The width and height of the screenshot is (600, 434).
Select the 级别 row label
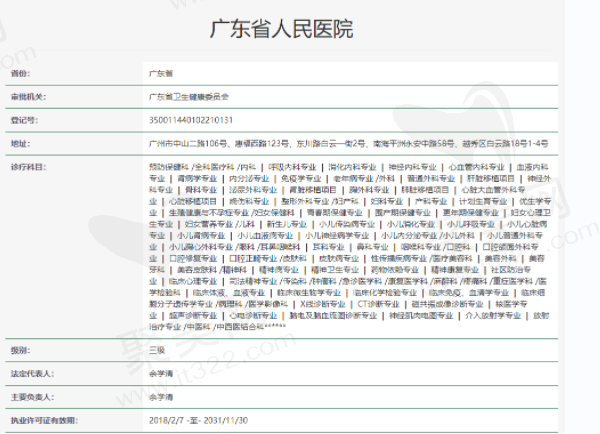coord(21,350)
